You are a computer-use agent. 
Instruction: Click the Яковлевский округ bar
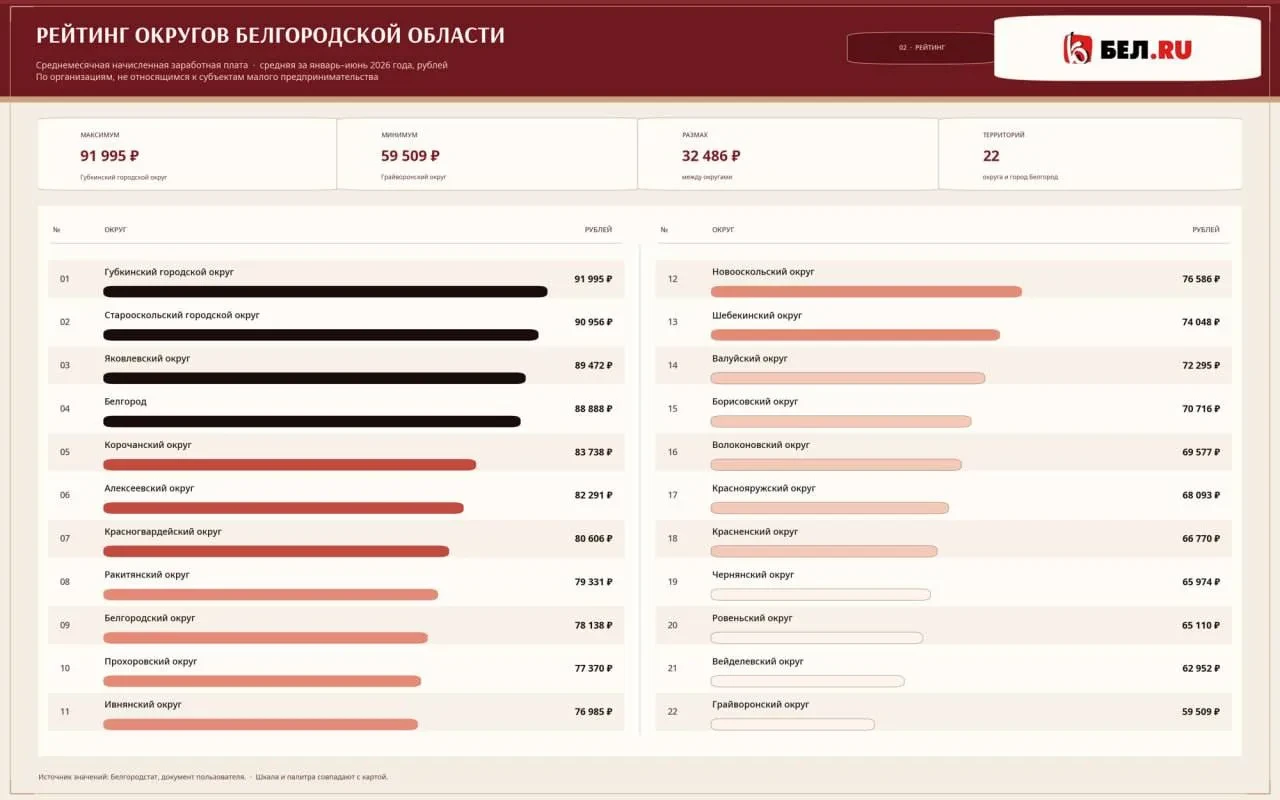click(314, 378)
